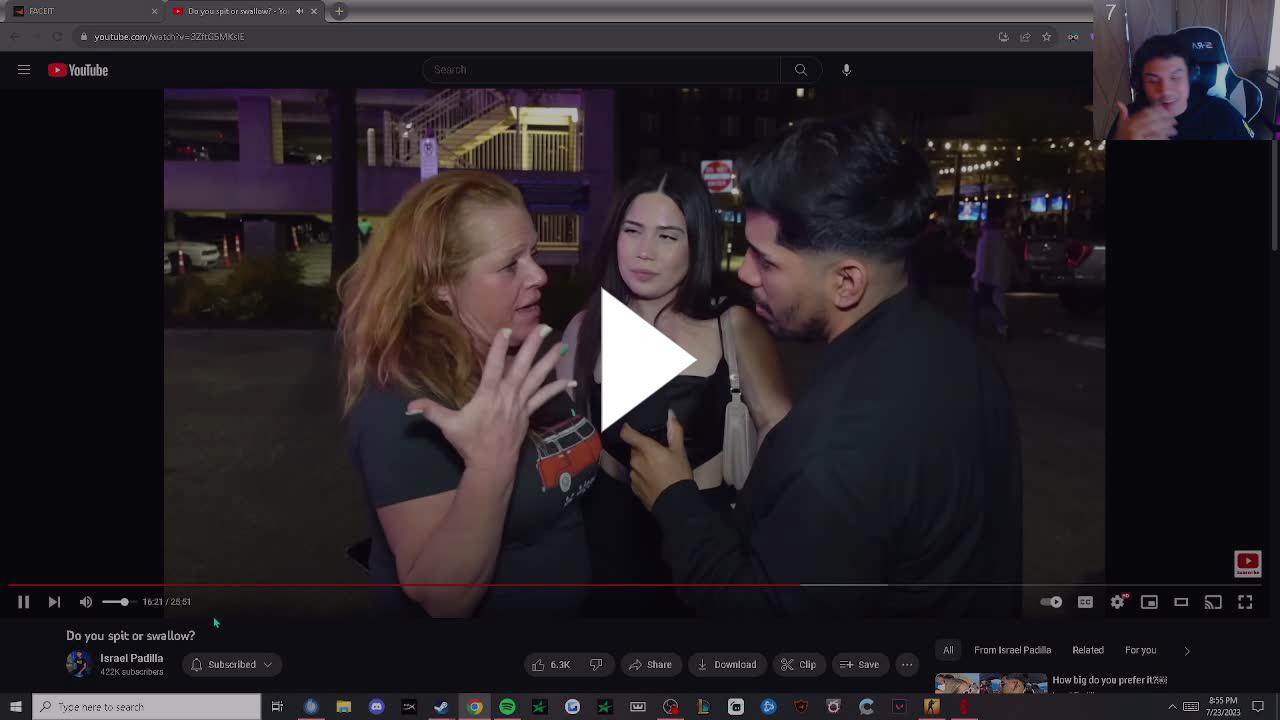Switch to the FACEIT browser tab
1280x720 pixels.
(x=80, y=11)
